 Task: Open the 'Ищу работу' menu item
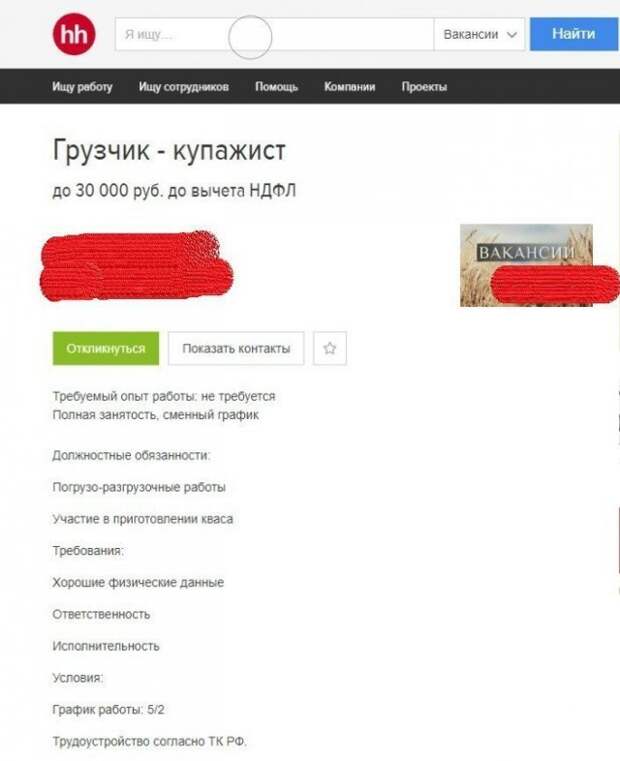click(82, 86)
